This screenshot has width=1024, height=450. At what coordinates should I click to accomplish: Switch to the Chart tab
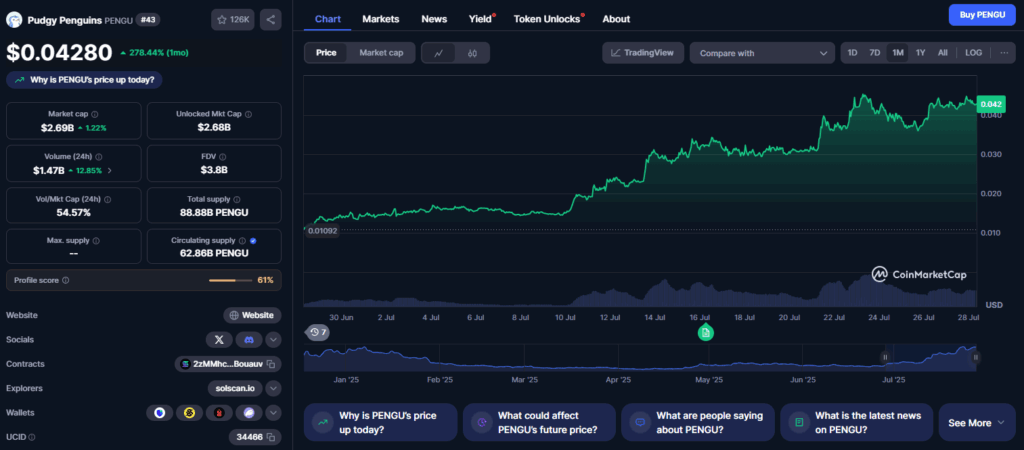tap(327, 19)
